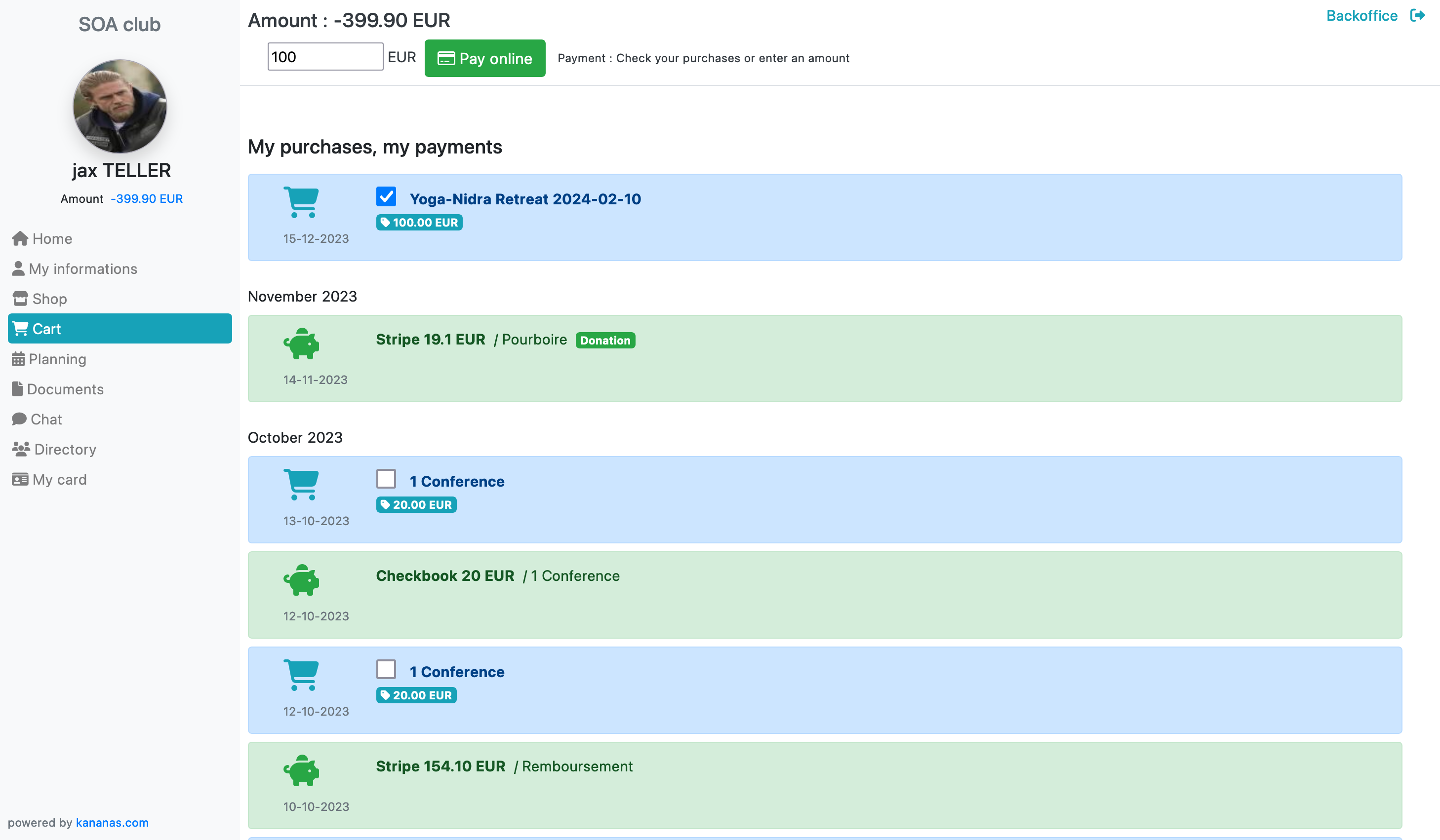Click the Directory people icon

click(21, 450)
